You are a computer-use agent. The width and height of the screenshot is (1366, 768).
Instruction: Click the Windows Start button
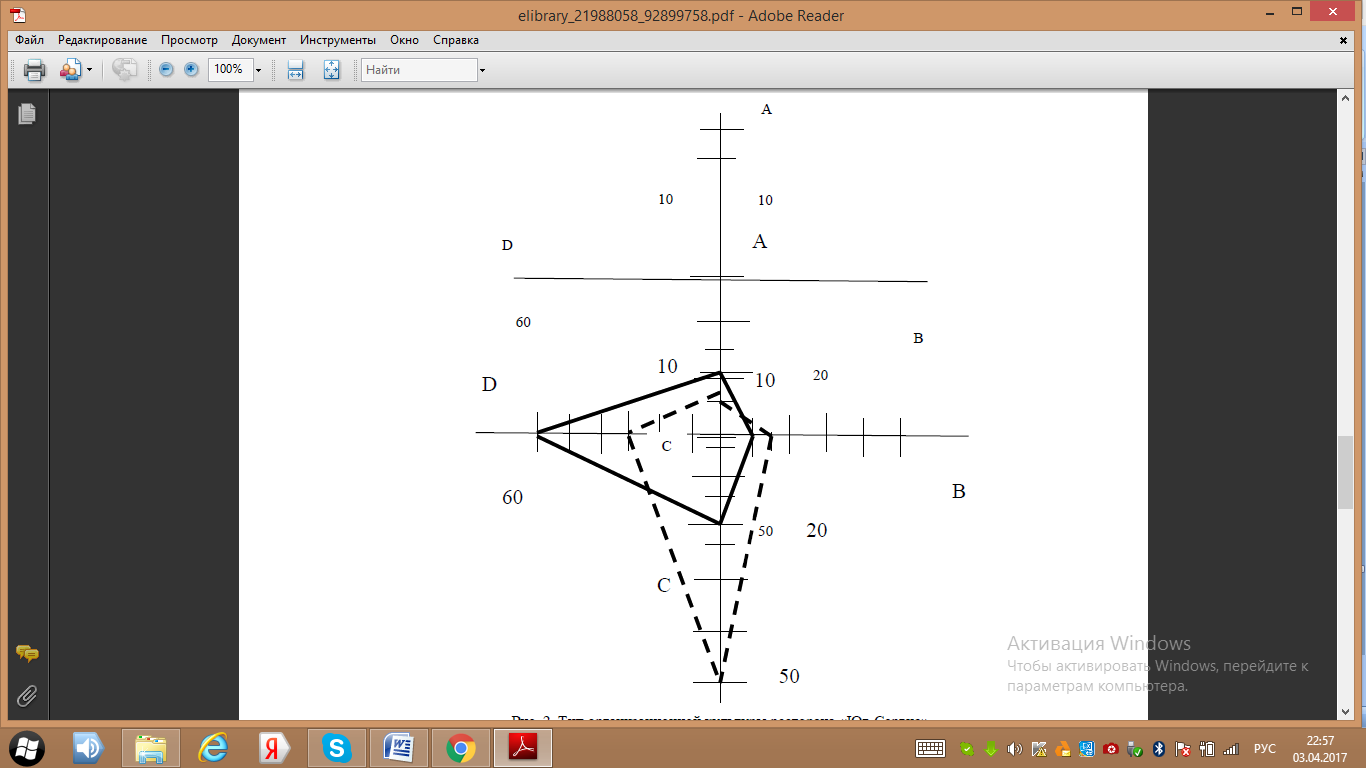(27, 747)
